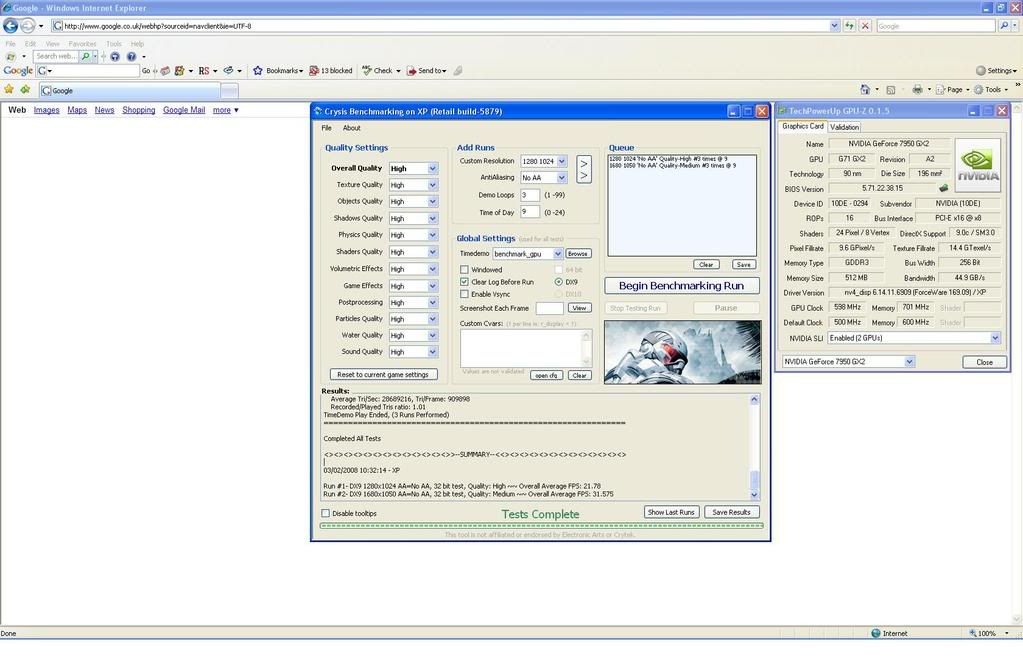Click the Home icon in IE command bar
This screenshot has height=670, width=1023.
click(x=865, y=89)
